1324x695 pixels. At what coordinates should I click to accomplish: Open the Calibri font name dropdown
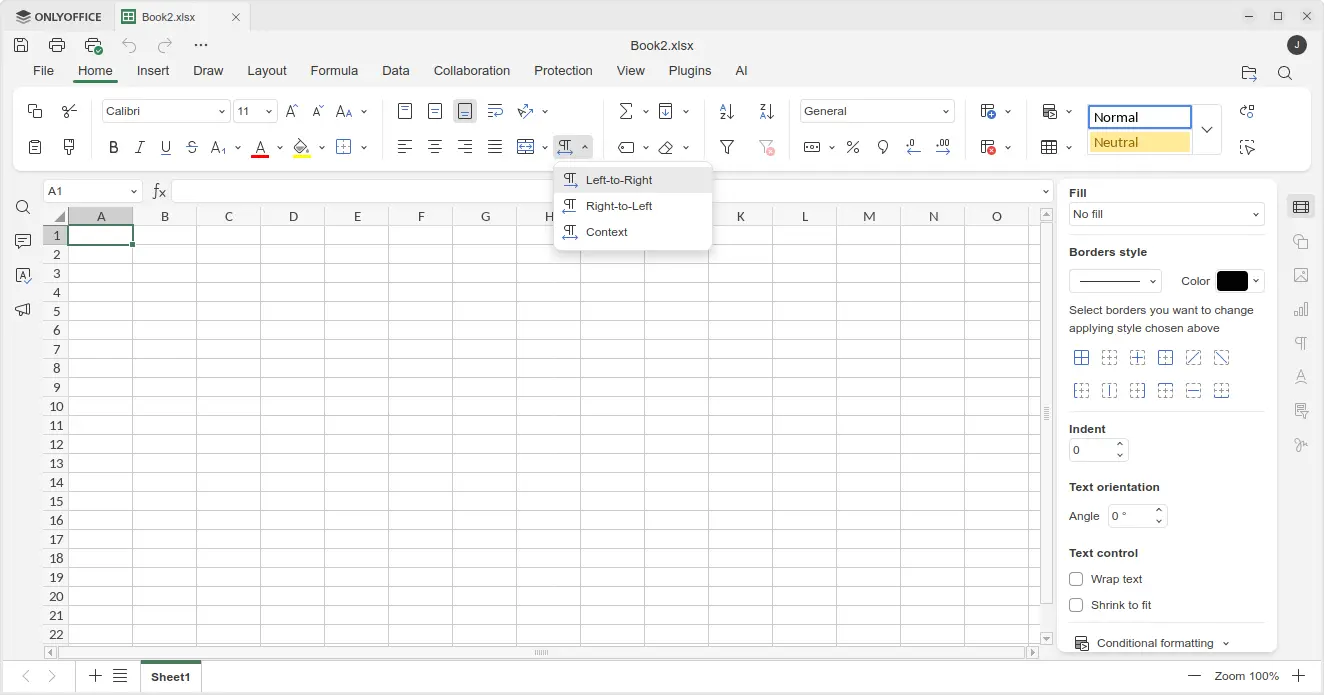coord(166,111)
